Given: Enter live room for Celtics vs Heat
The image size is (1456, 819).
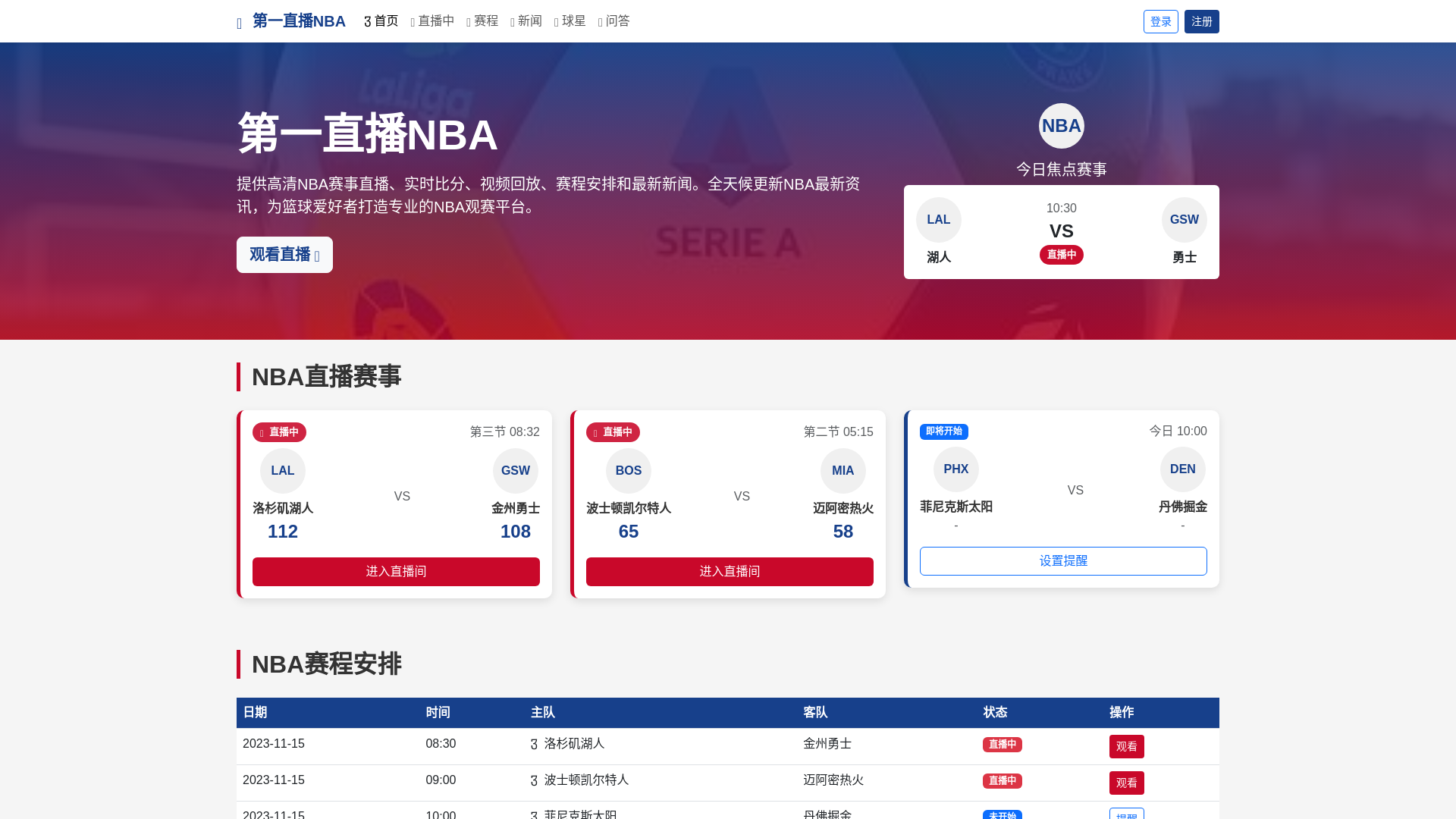Looking at the screenshot, I should [730, 572].
